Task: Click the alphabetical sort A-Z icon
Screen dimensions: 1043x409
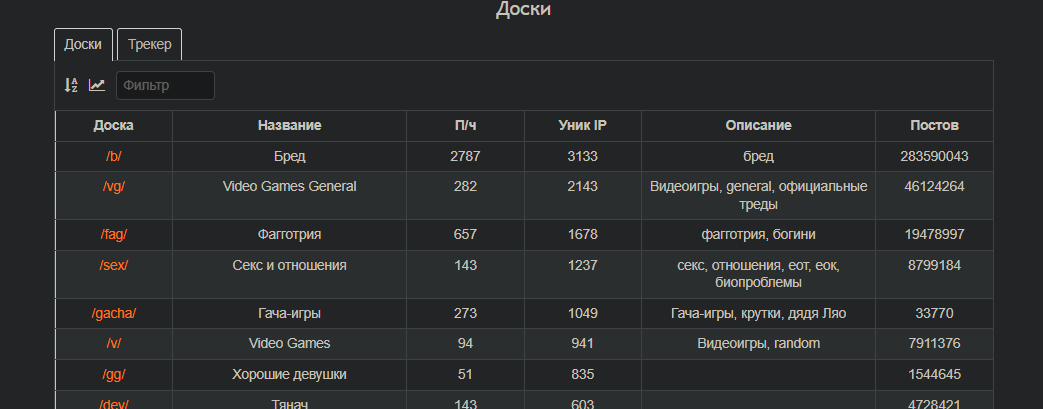Action: point(71,86)
